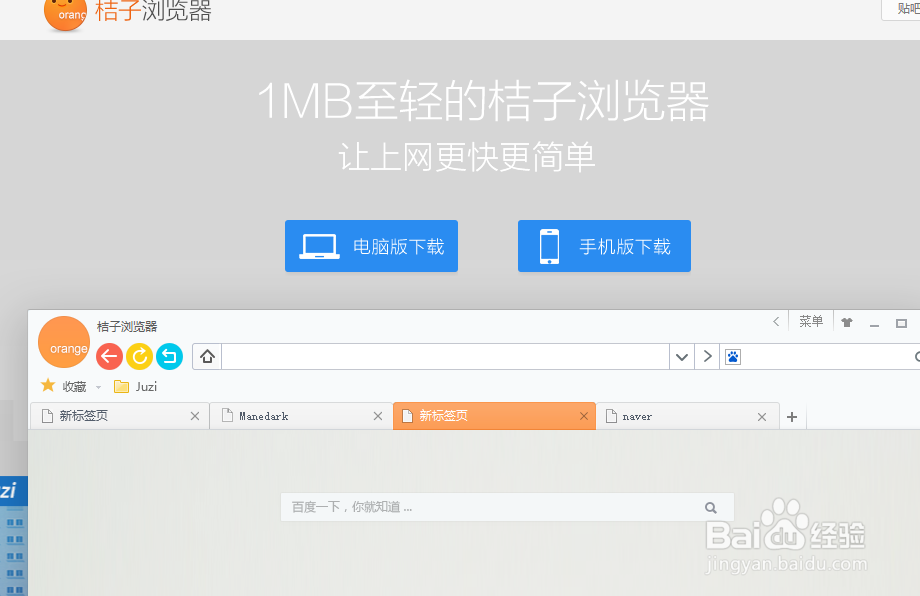This screenshot has height=596, width=920.
Task: Click inside the Baidu search field
Action: coord(480,507)
